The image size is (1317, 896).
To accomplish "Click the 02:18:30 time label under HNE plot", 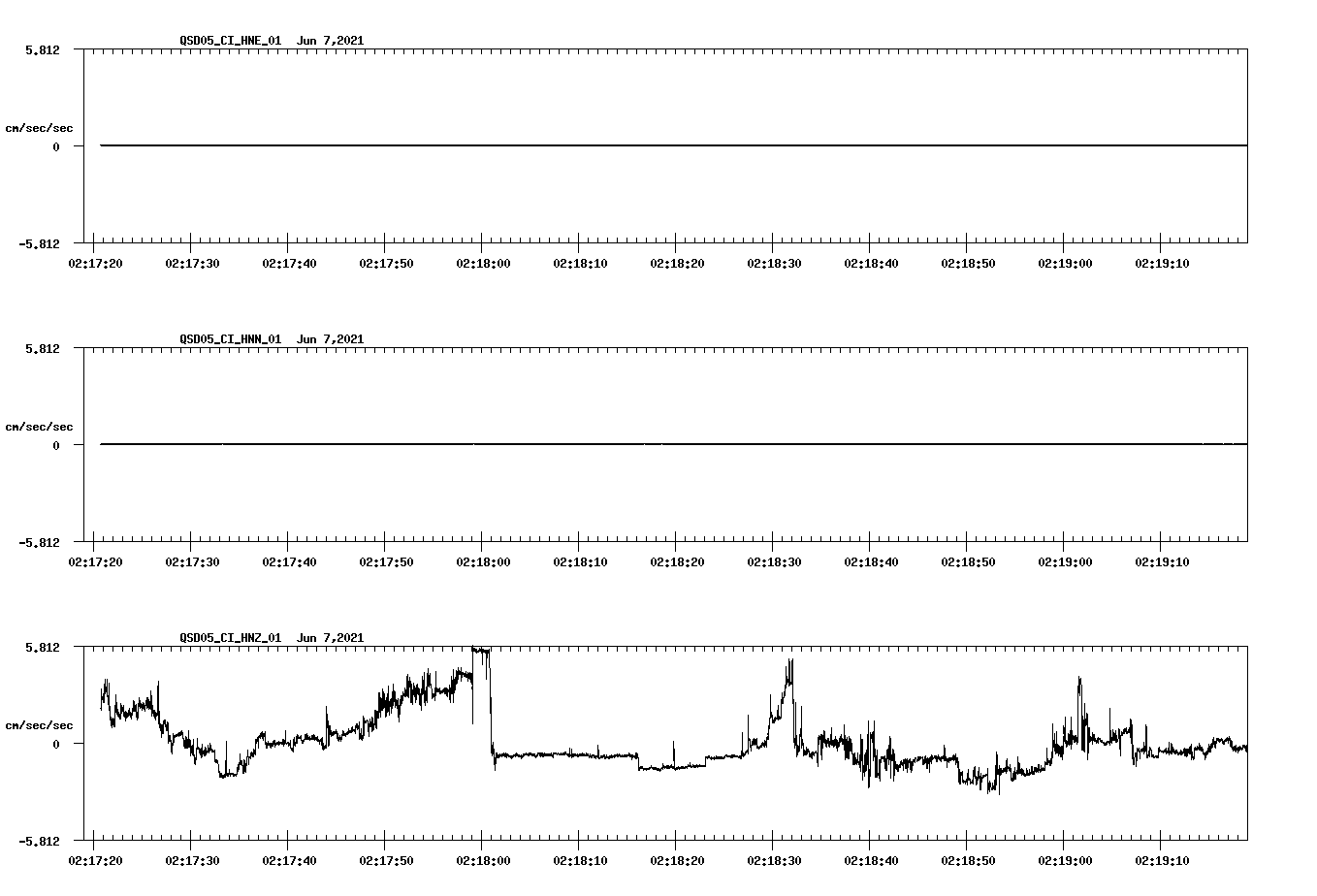I will tap(774, 264).
